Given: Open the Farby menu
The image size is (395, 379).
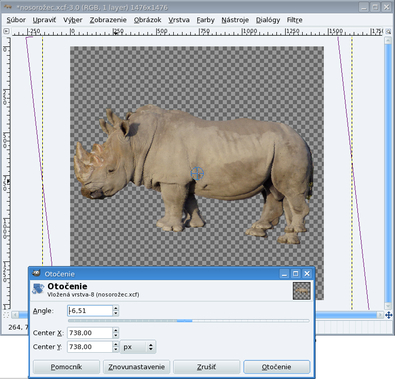Looking at the screenshot, I should click(x=205, y=20).
